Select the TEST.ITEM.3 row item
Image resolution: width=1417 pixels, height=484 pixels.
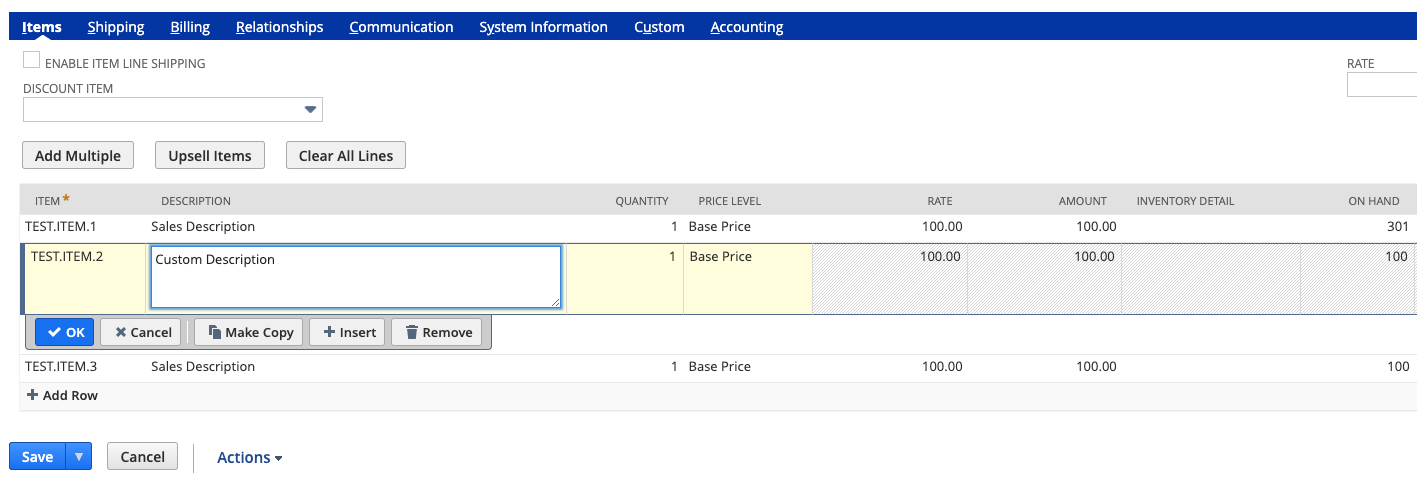click(x=60, y=367)
